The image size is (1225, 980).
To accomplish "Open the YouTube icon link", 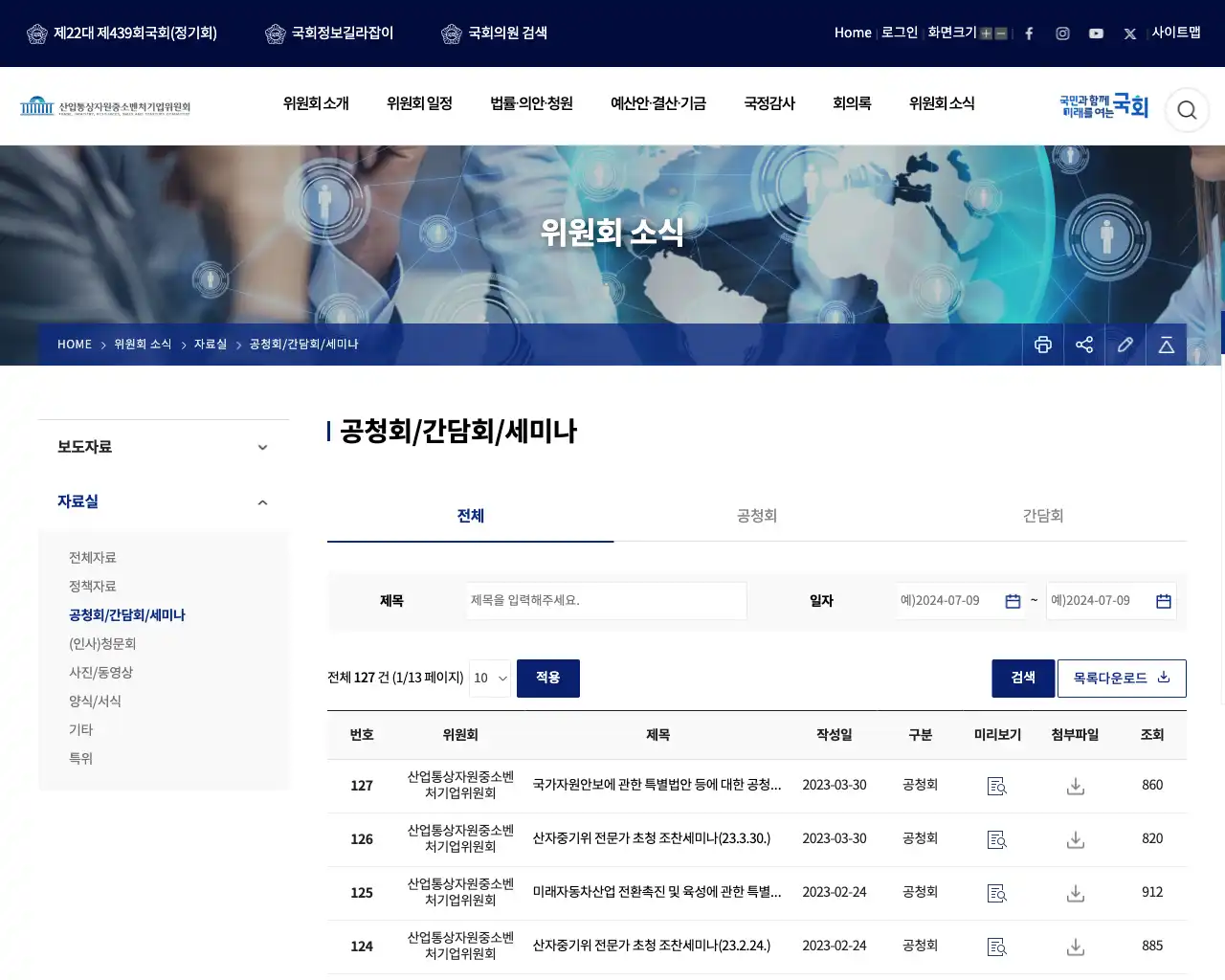I will (1096, 33).
